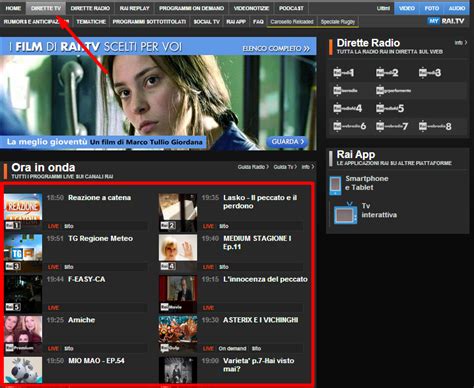The height and width of the screenshot is (388, 474).
Task: Click the Tv interattiva text link
Action: (379, 210)
